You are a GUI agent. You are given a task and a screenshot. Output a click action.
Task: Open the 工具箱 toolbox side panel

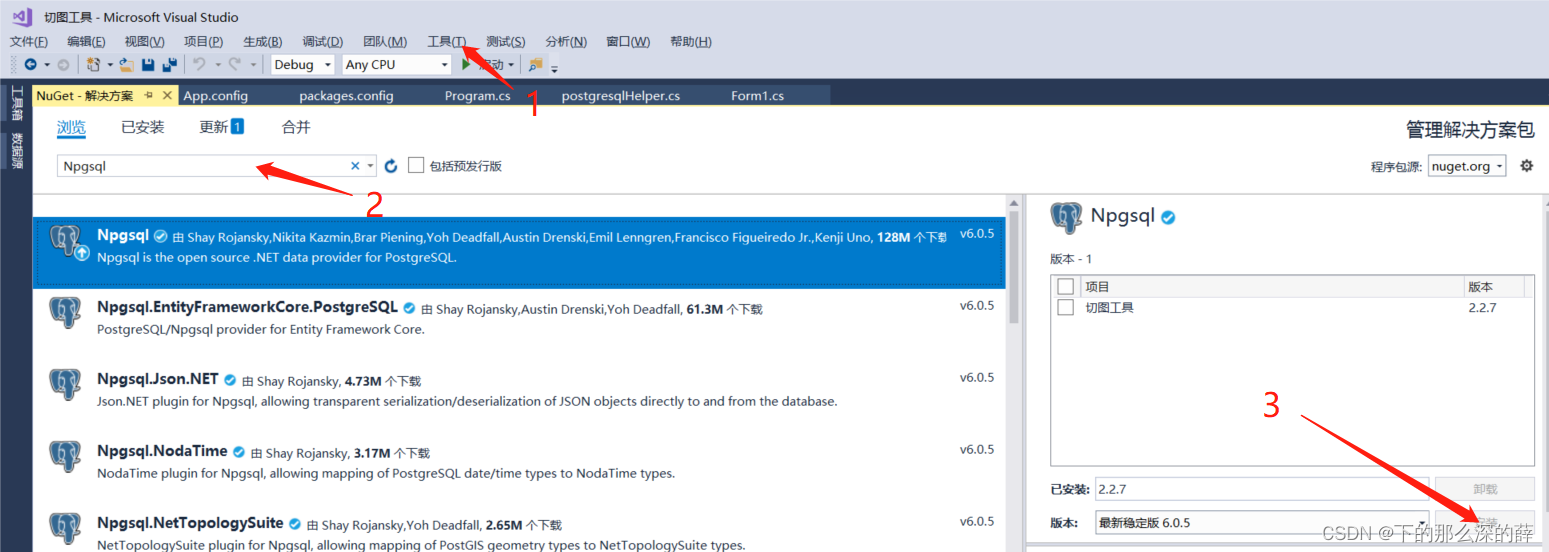[17, 103]
